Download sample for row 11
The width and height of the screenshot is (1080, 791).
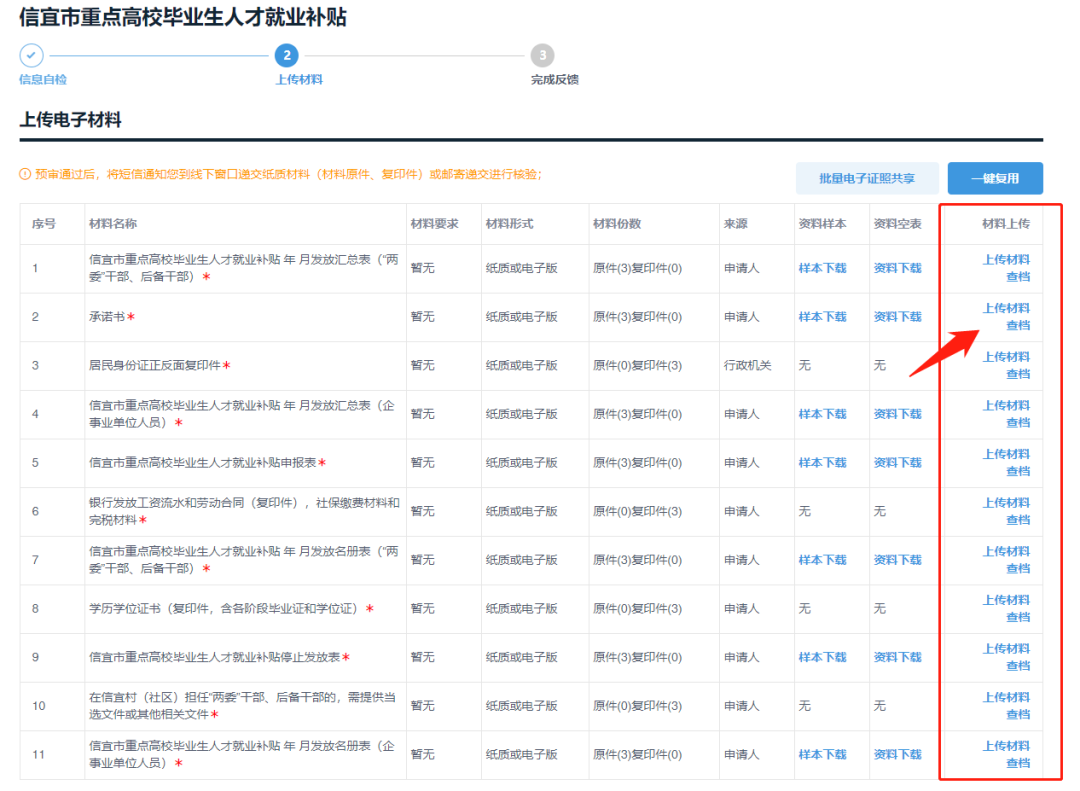tap(822, 754)
